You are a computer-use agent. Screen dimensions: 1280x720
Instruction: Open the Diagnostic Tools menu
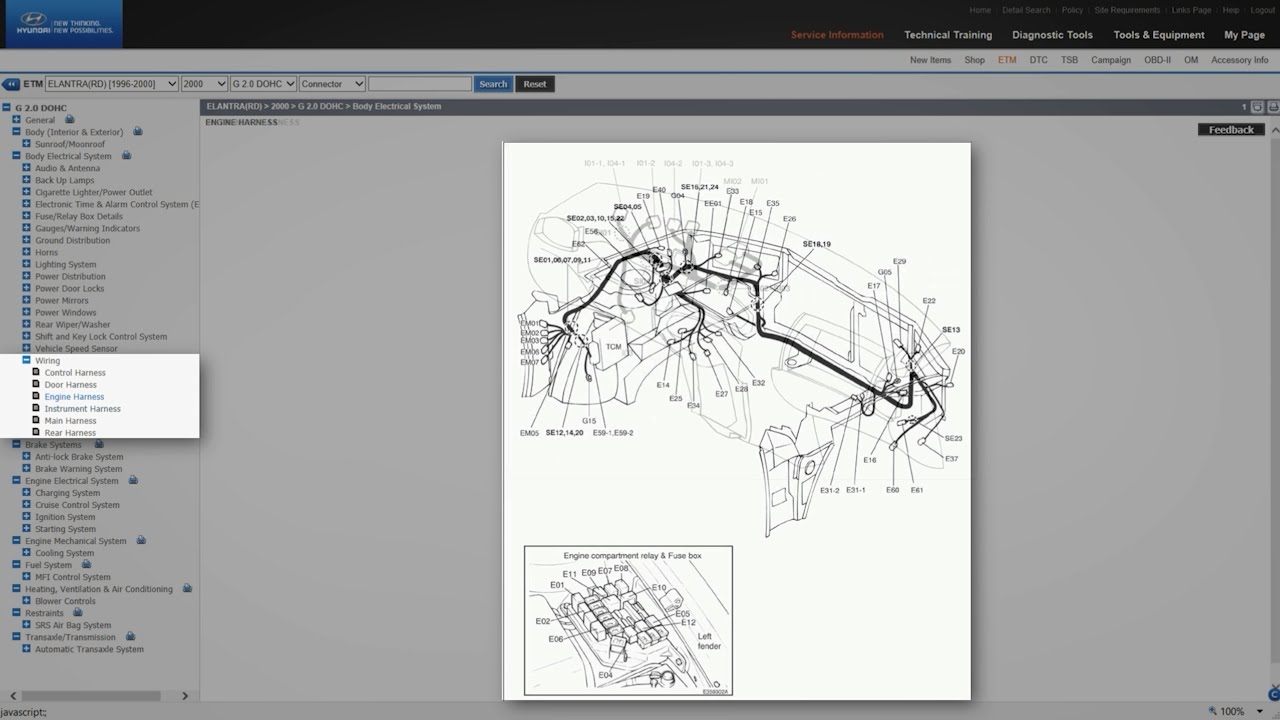point(1052,34)
